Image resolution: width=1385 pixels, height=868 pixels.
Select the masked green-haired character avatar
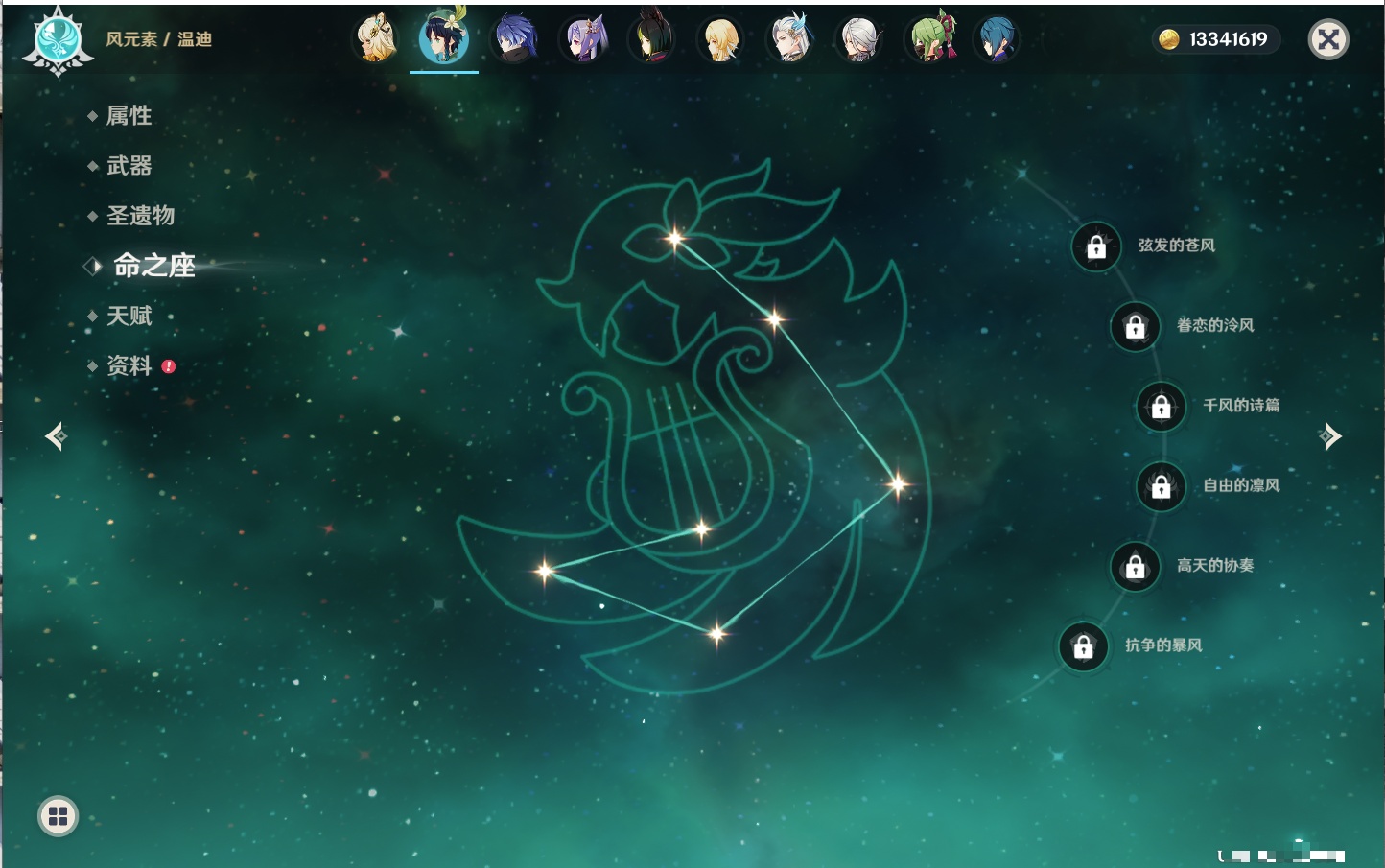(x=929, y=39)
